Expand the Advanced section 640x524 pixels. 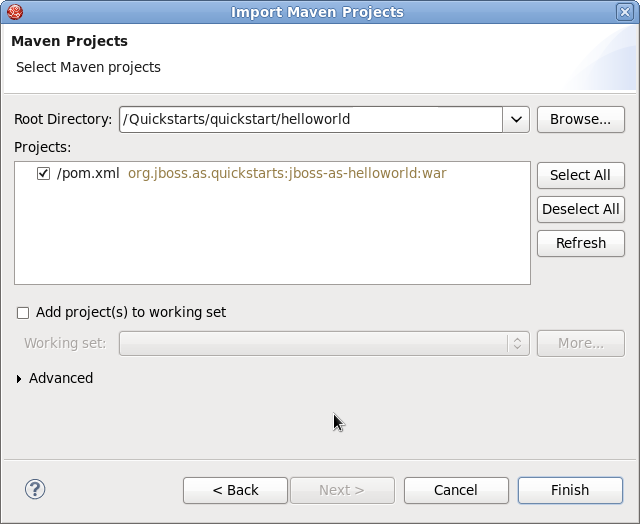tap(21, 378)
